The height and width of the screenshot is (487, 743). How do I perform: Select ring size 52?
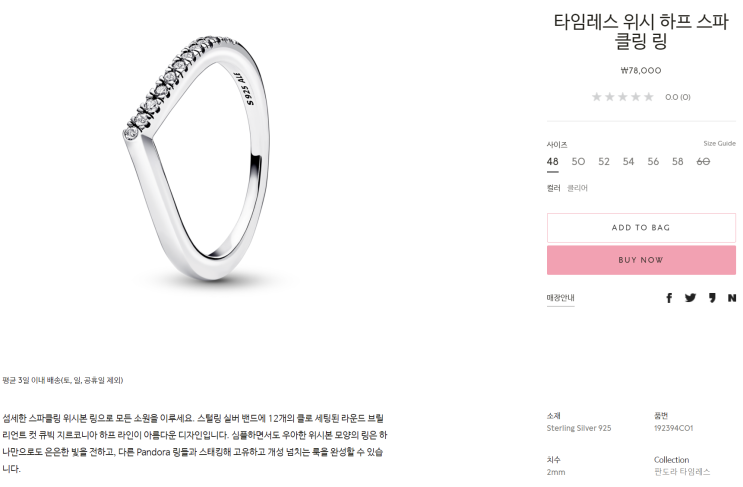[604, 162]
